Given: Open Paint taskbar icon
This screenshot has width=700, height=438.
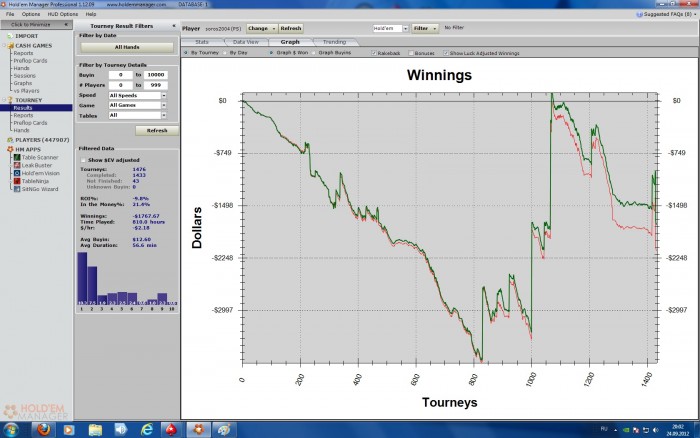Looking at the screenshot, I should coord(223,430).
